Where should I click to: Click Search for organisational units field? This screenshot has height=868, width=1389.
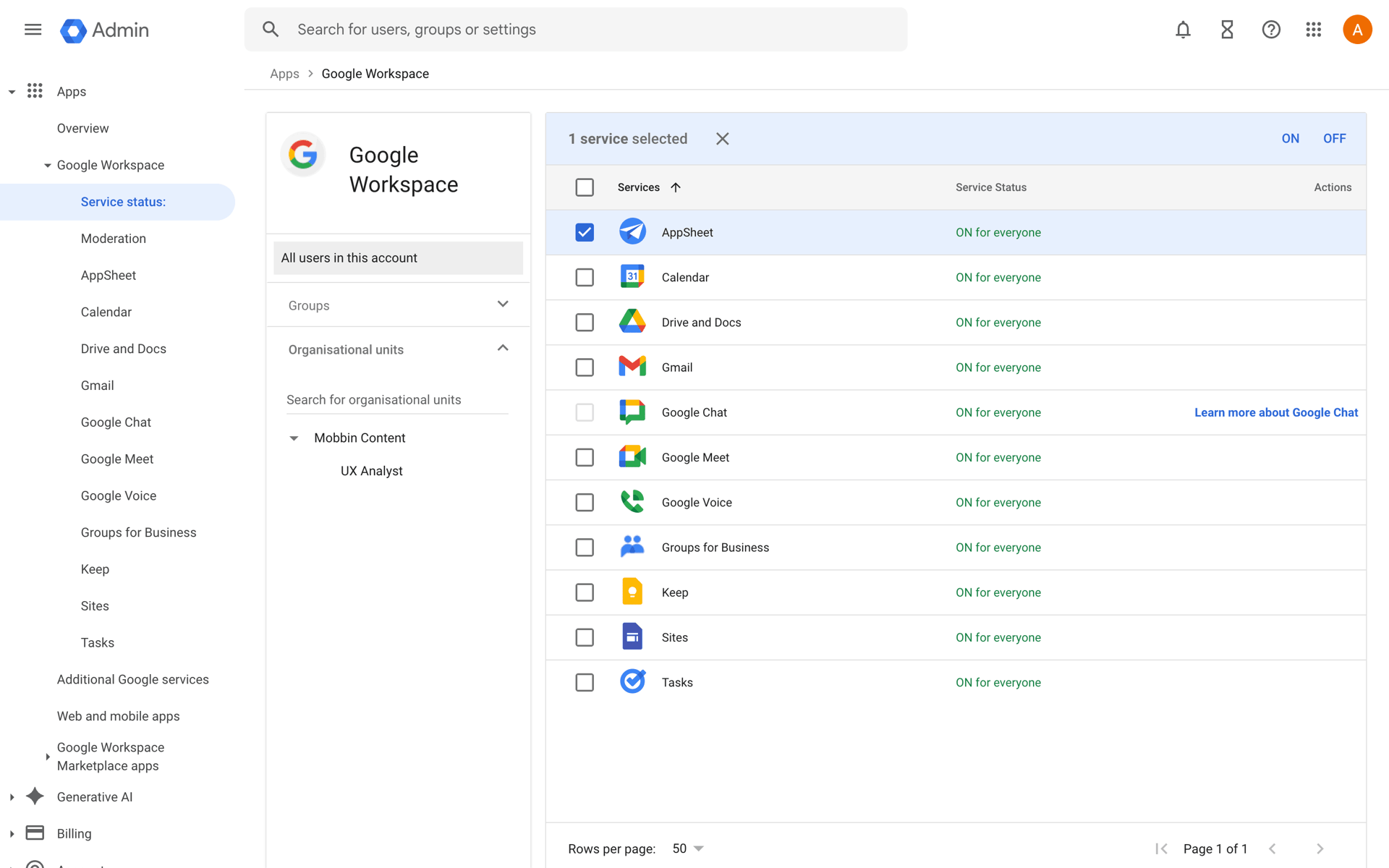pyautogui.click(x=397, y=400)
